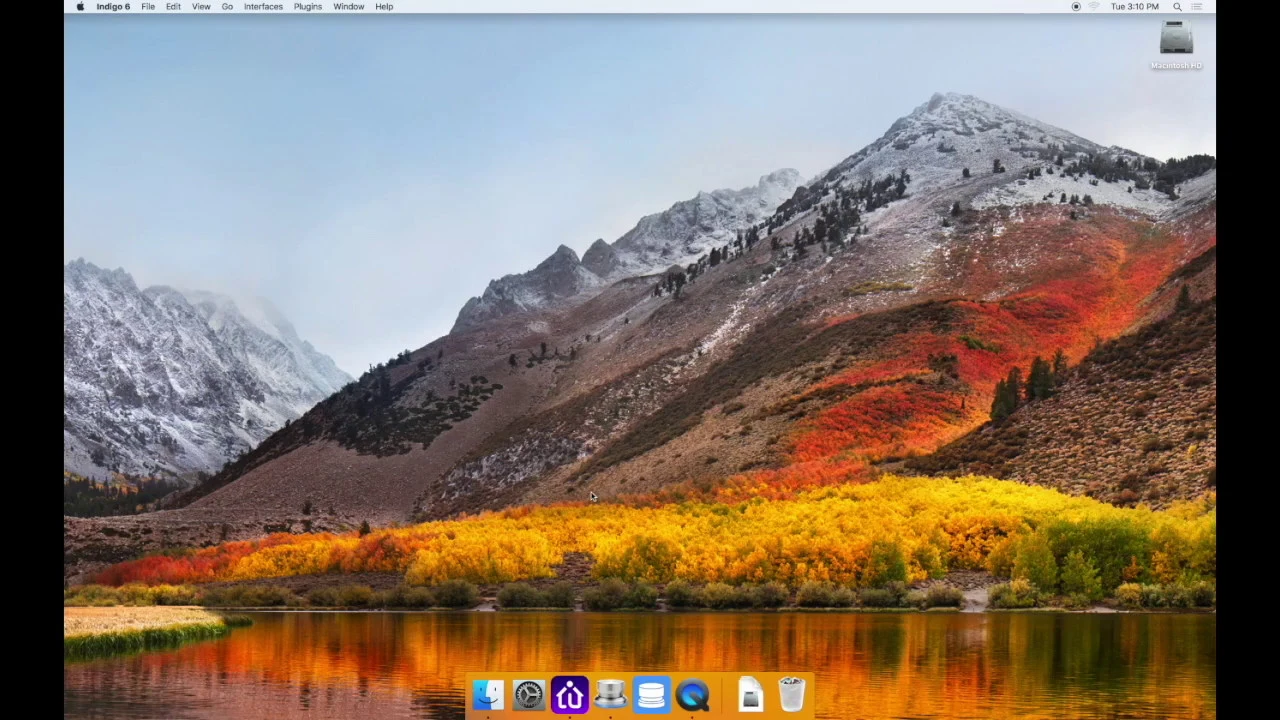This screenshot has height=720, width=1280.
Task: Open the Plugins menu
Action: point(308,6)
